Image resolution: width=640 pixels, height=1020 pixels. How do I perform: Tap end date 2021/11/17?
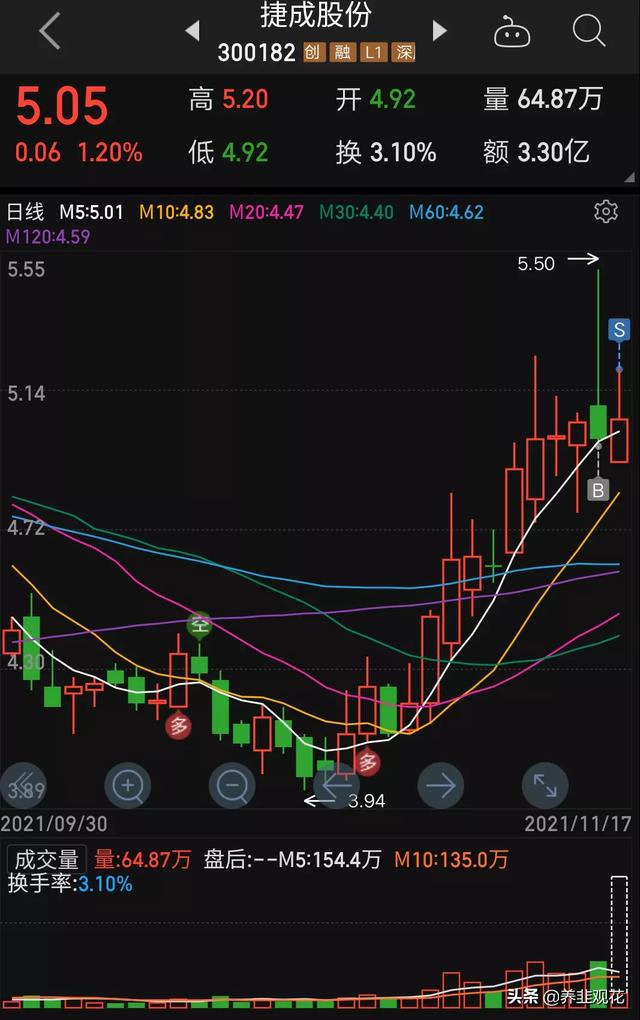coord(578,824)
